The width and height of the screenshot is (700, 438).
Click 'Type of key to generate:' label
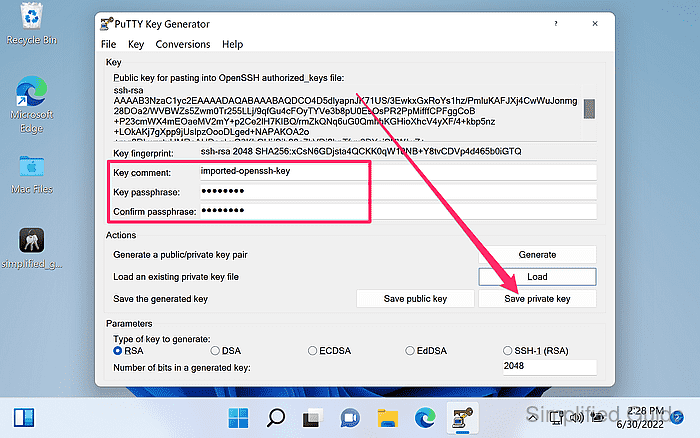pos(162,339)
